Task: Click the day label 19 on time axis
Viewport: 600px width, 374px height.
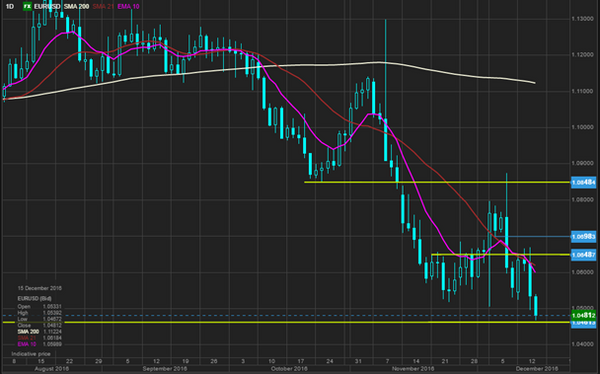Action: [185, 361]
